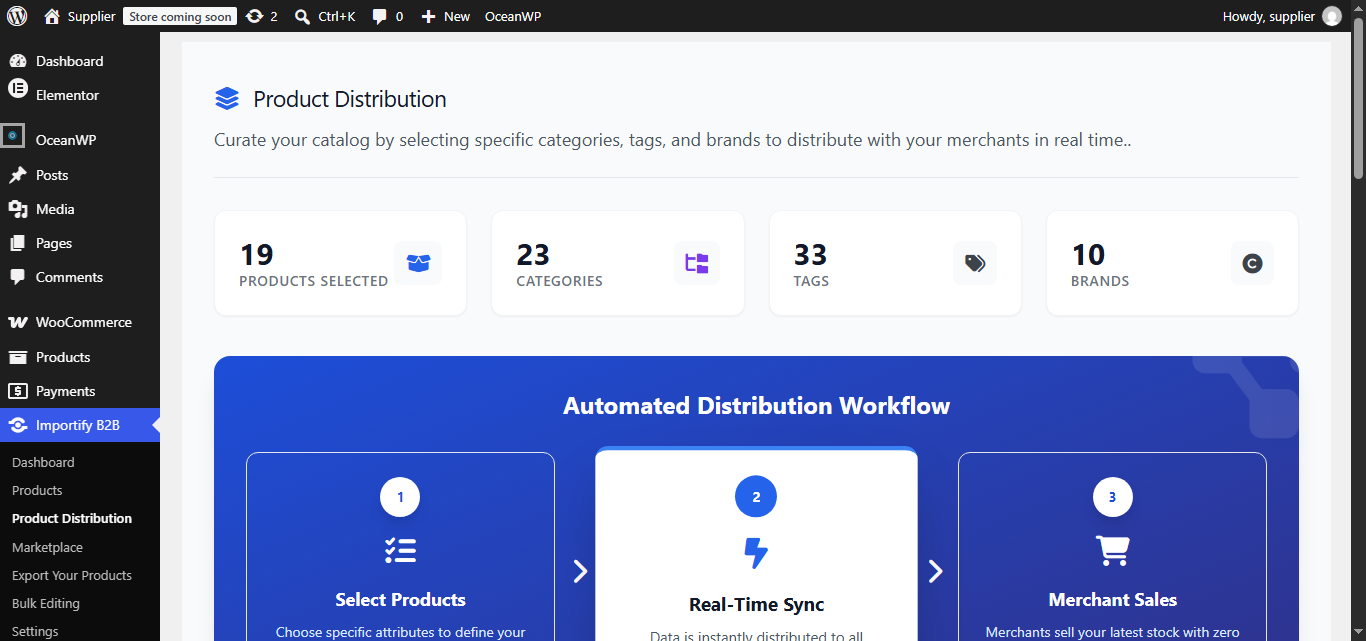
Task: Open Export Your Products submenu
Action: coord(72,575)
